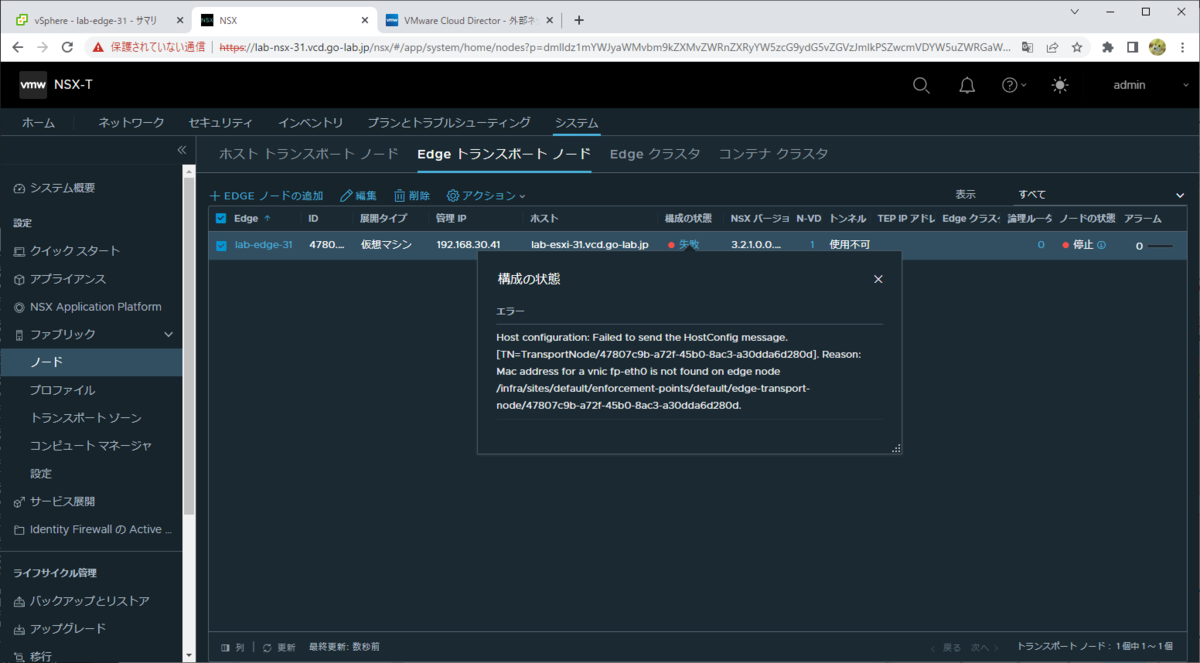Click the appliance sidebar icon

tap(19, 279)
